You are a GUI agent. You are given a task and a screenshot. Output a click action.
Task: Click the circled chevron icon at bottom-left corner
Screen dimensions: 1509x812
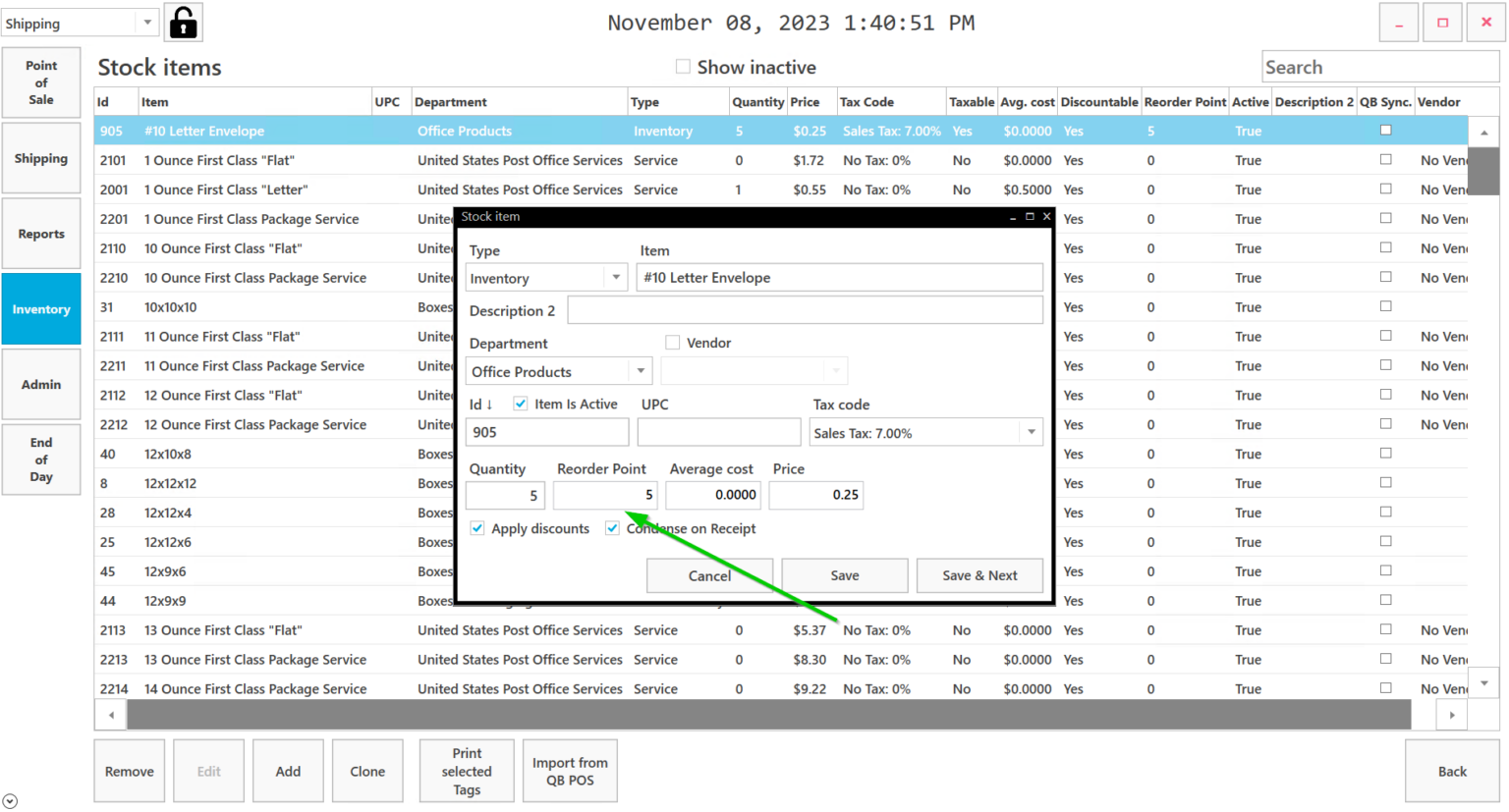pos(10,801)
